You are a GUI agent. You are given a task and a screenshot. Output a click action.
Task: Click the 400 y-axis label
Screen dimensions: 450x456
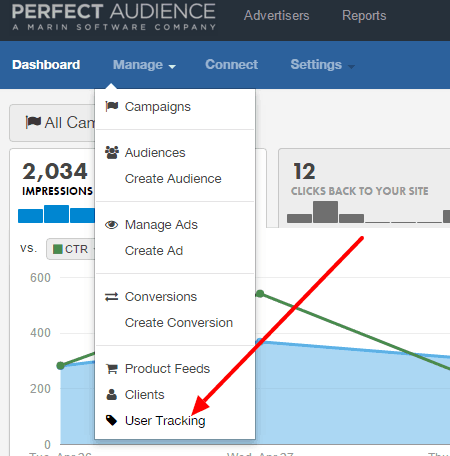[x=40, y=333]
